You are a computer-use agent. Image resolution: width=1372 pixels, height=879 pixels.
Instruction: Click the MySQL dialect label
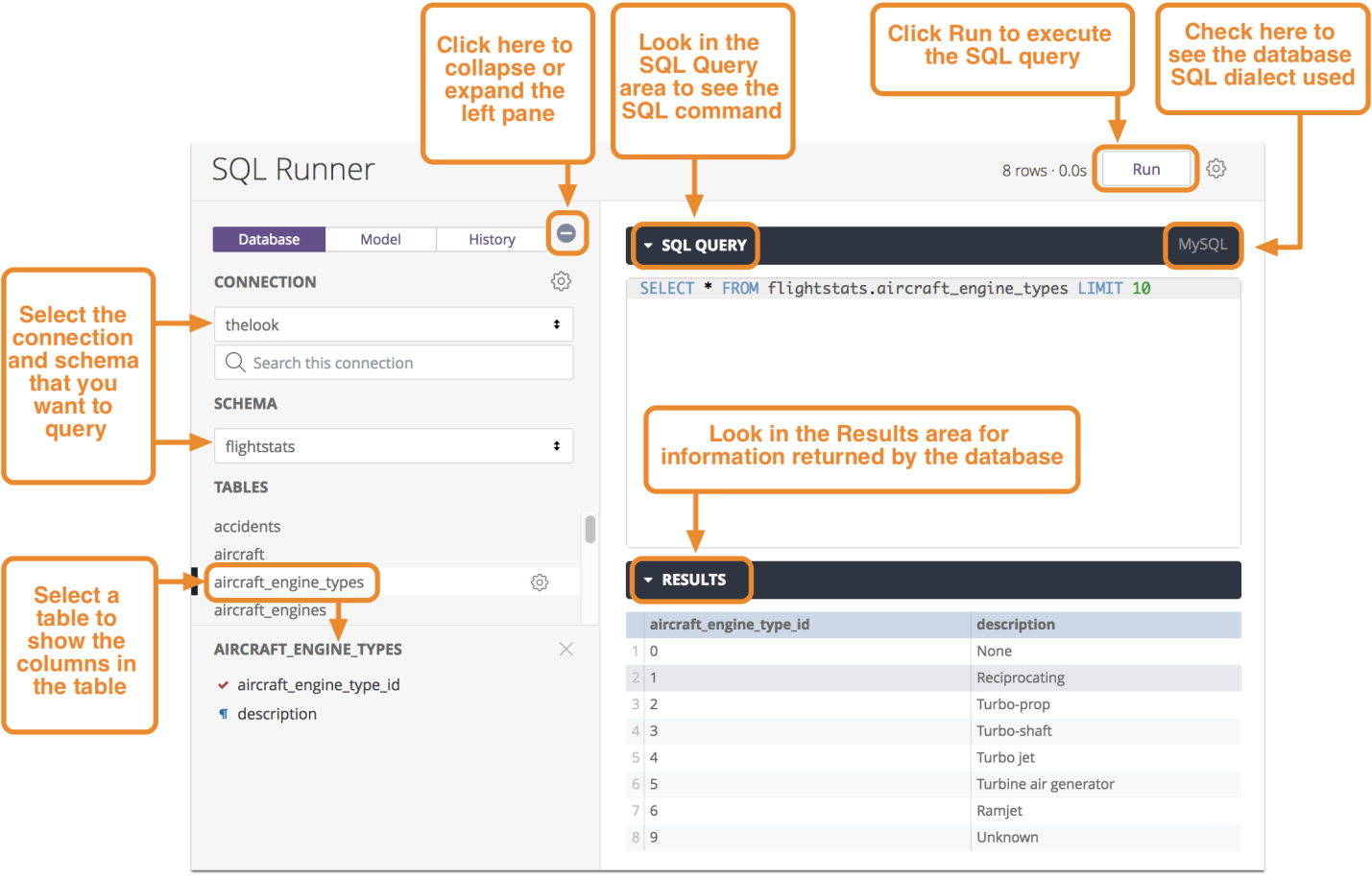click(1202, 245)
